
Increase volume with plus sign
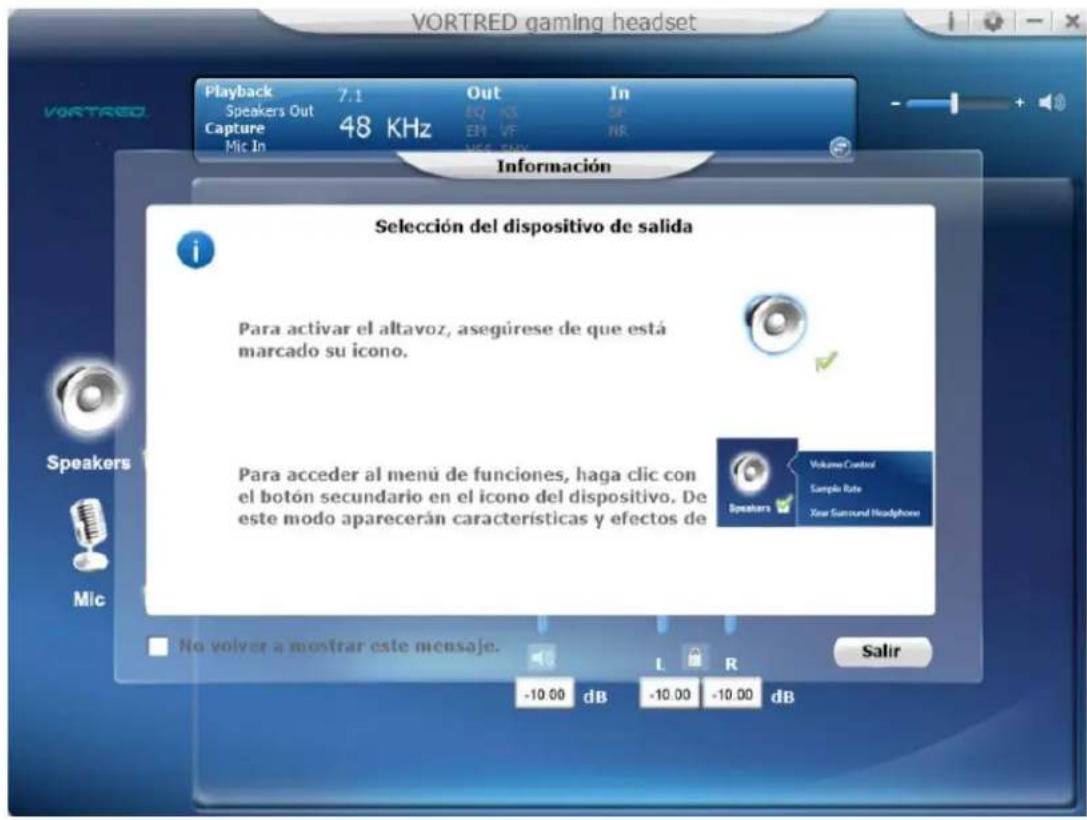(x=1019, y=103)
